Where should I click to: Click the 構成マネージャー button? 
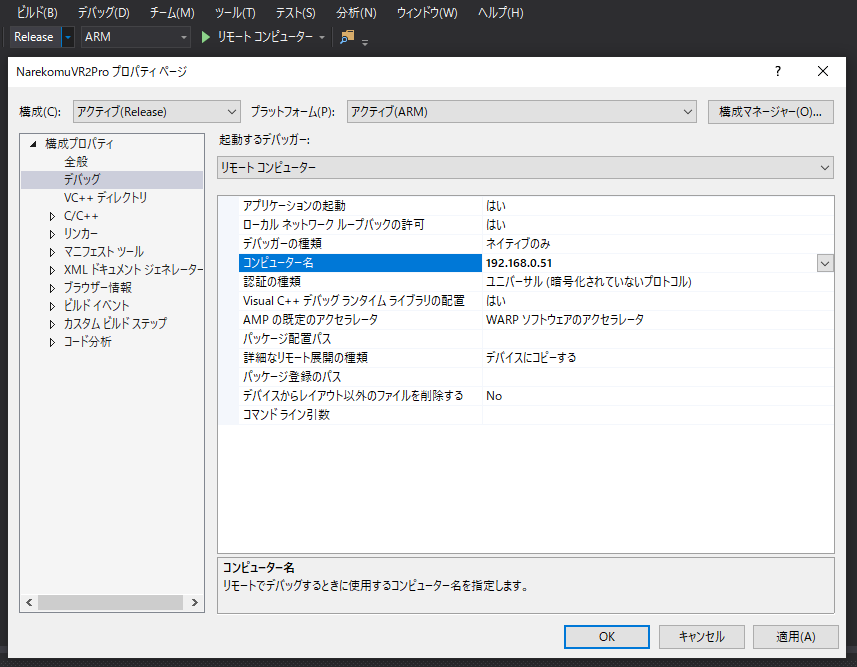pos(770,112)
